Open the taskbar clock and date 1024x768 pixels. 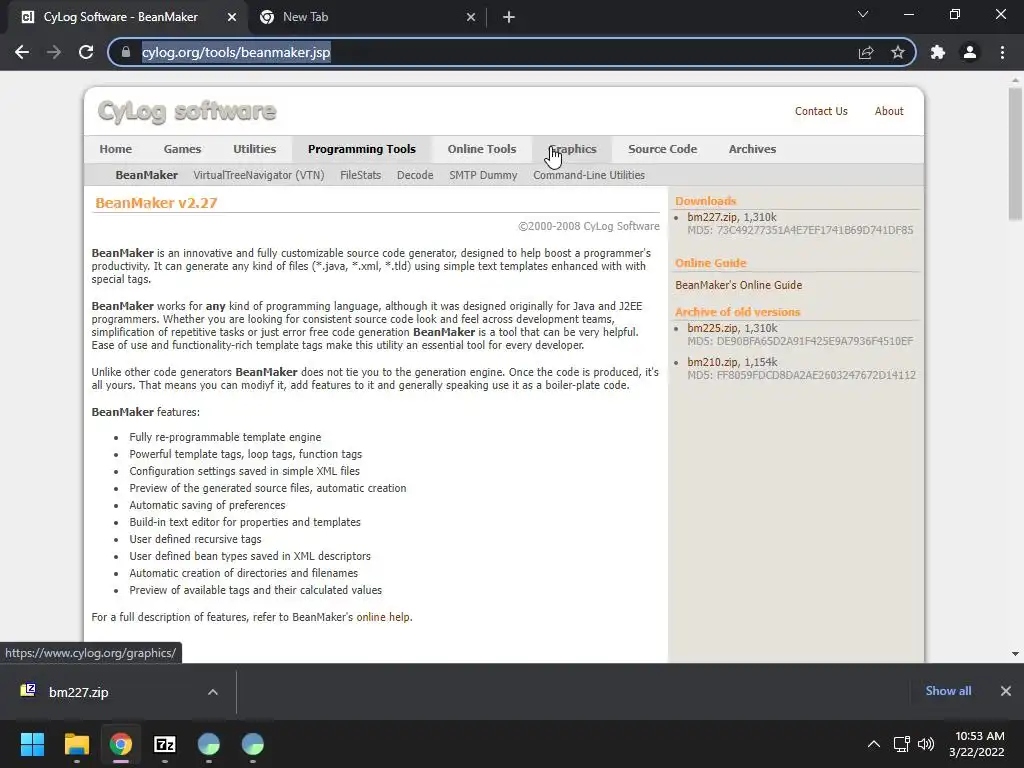[978, 744]
